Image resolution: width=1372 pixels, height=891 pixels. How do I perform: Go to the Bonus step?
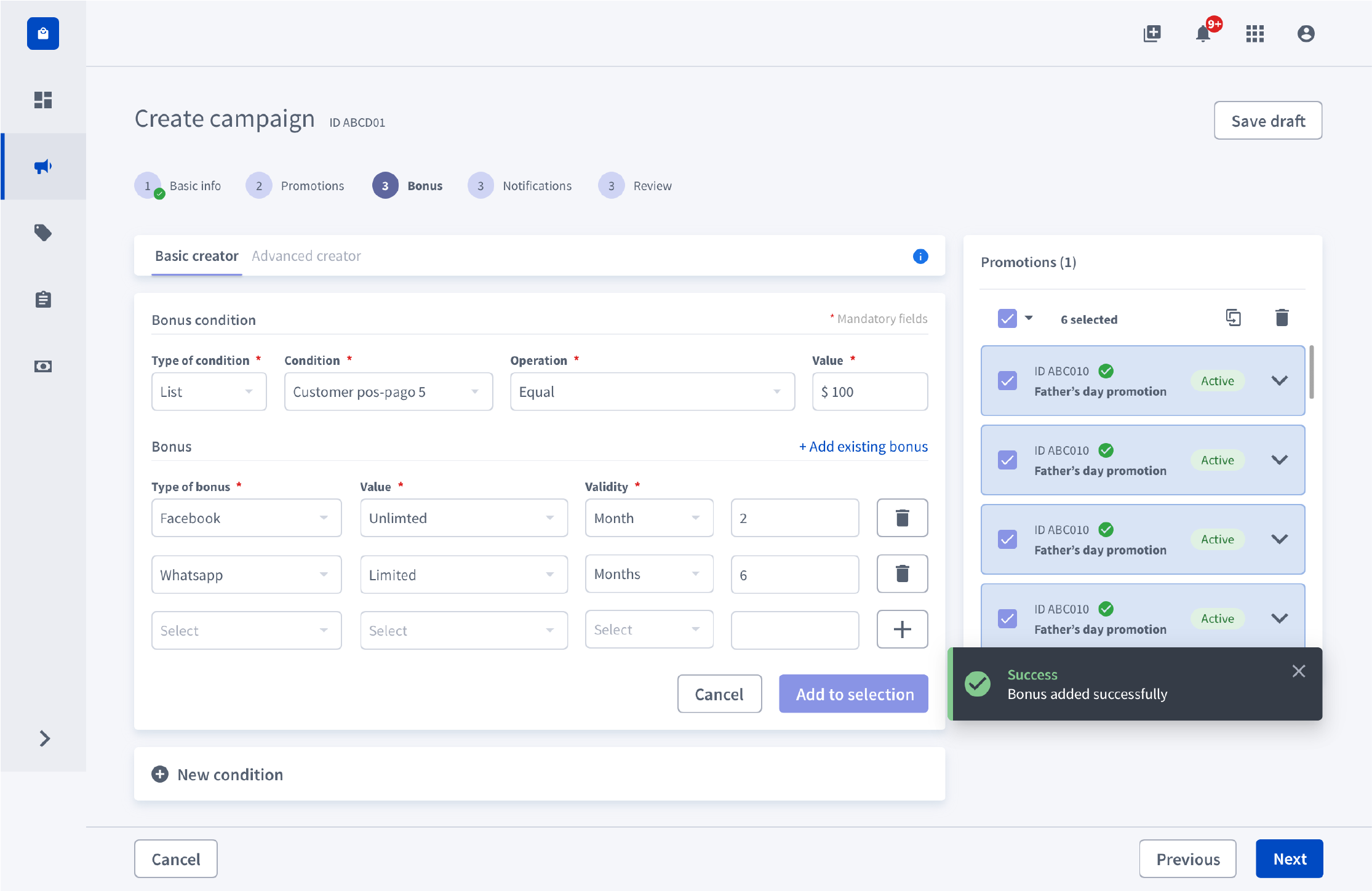pyautogui.click(x=407, y=185)
